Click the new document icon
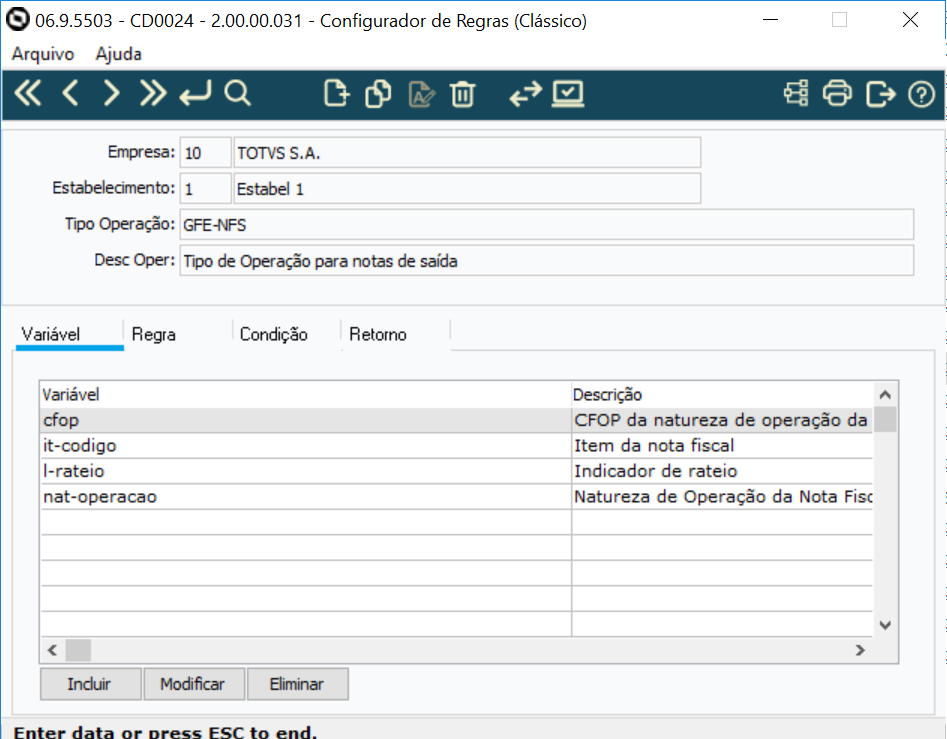 coord(336,94)
